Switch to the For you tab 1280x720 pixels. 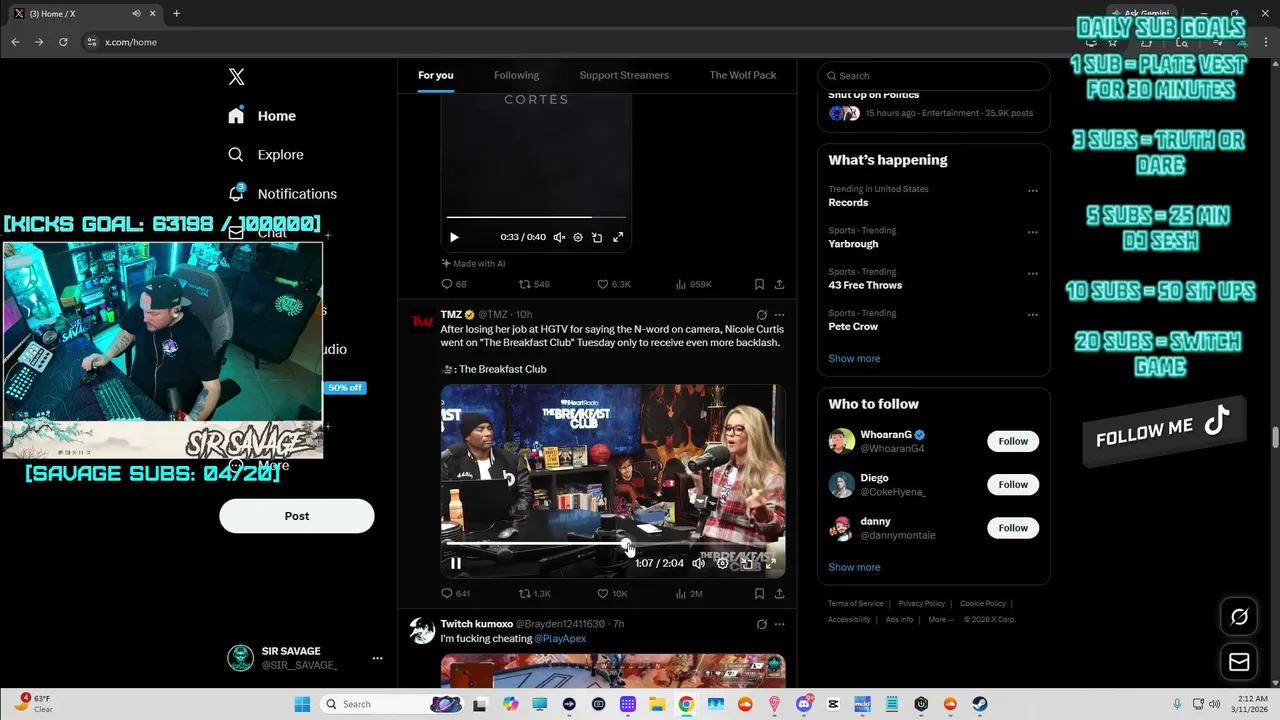(436, 75)
